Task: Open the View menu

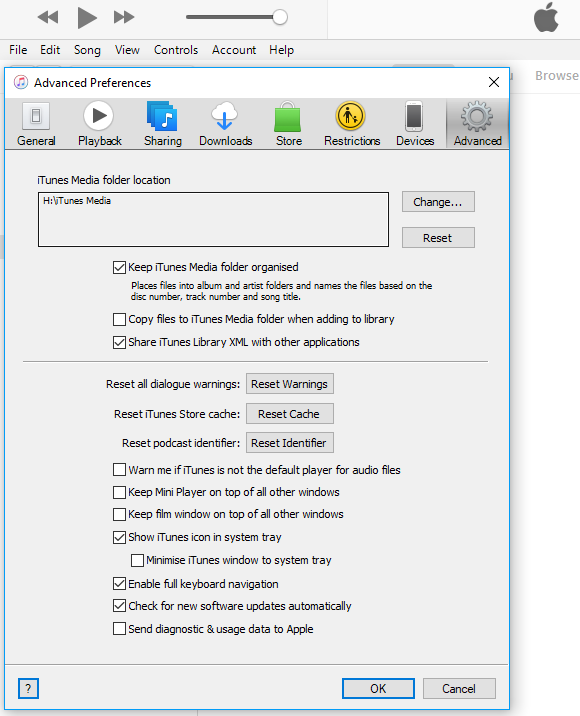Action: tap(127, 50)
